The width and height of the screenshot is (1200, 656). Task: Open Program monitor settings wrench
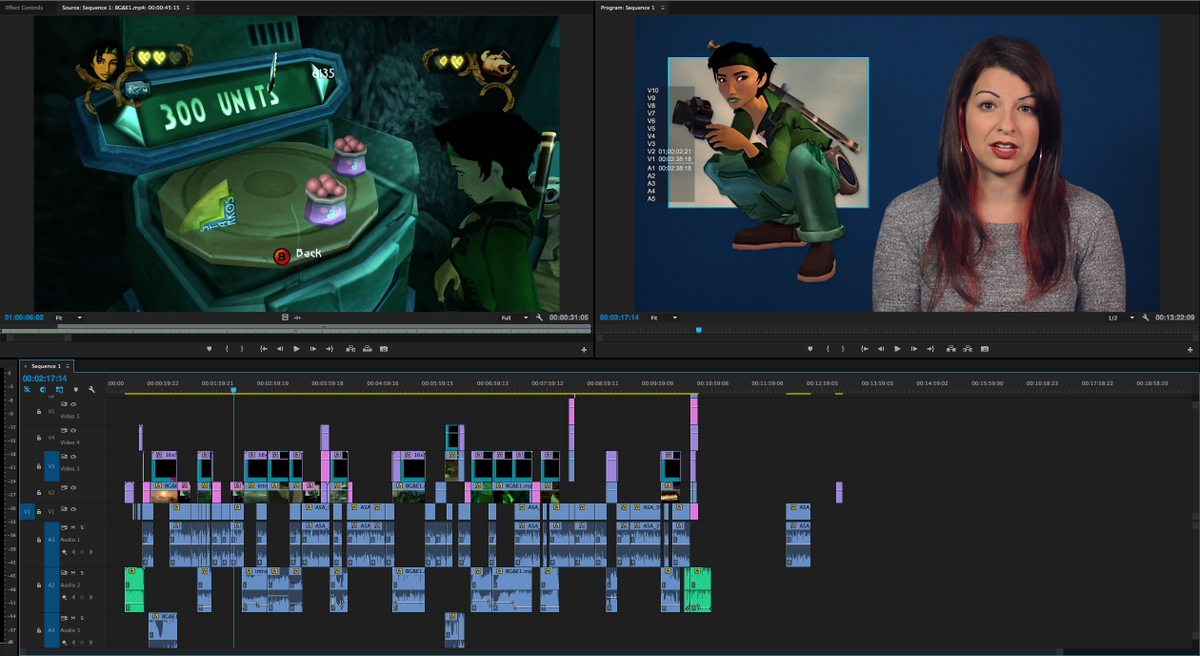point(1144,318)
